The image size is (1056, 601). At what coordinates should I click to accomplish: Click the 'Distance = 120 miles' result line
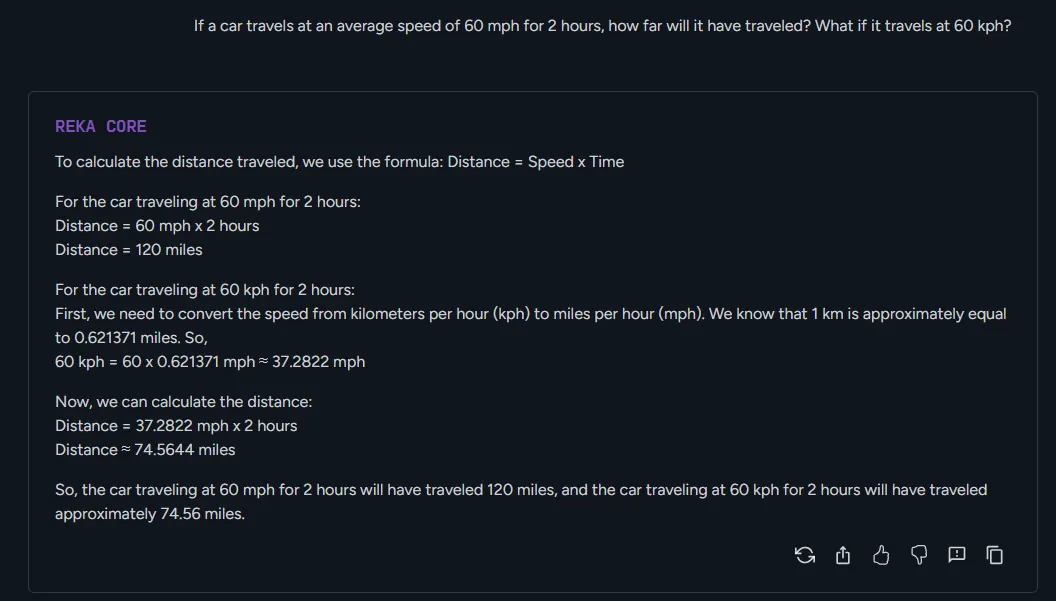[x=129, y=250]
